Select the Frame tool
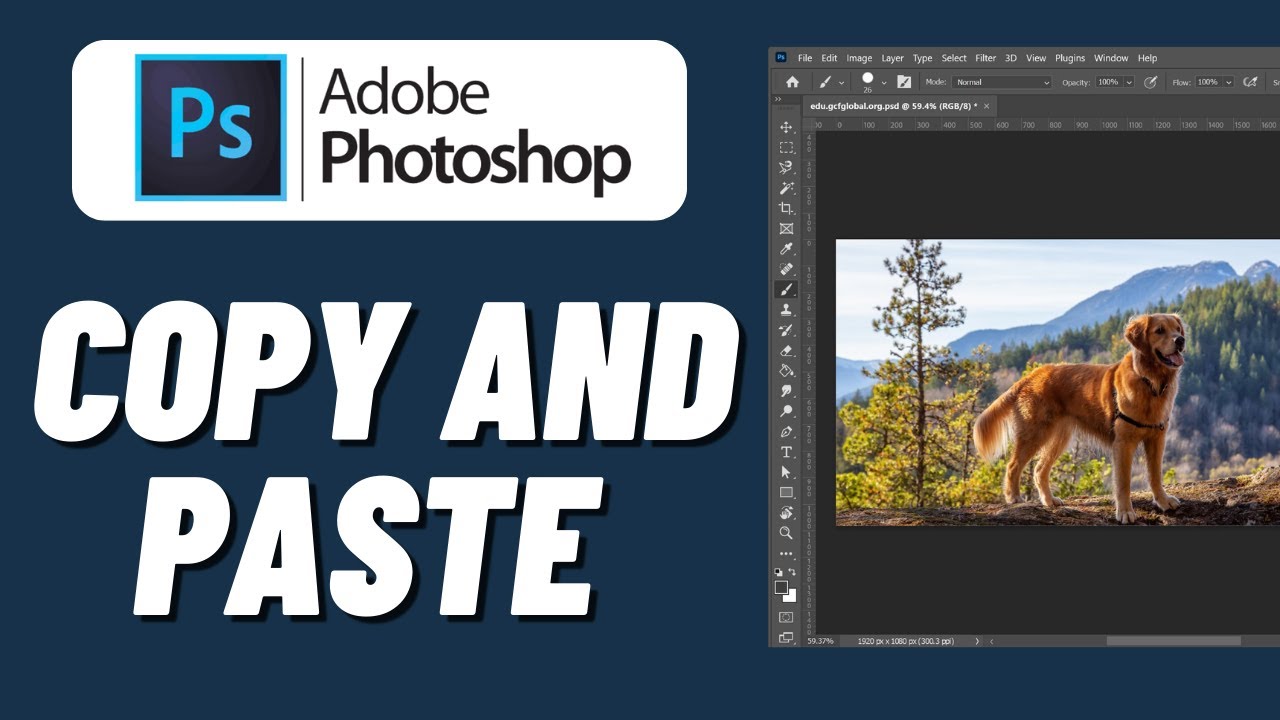 (x=786, y=228)
